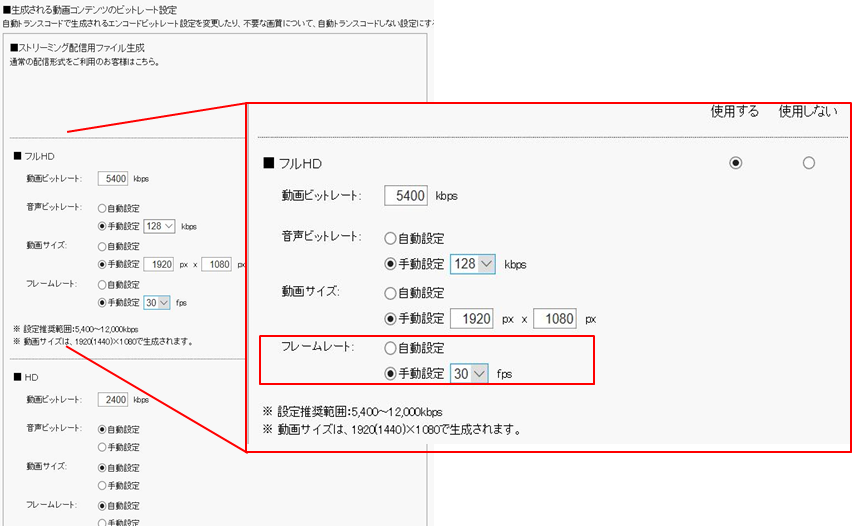Choose 手動設定 for HD 動画サイズ
852x526 pixels.
pos(103,484)
